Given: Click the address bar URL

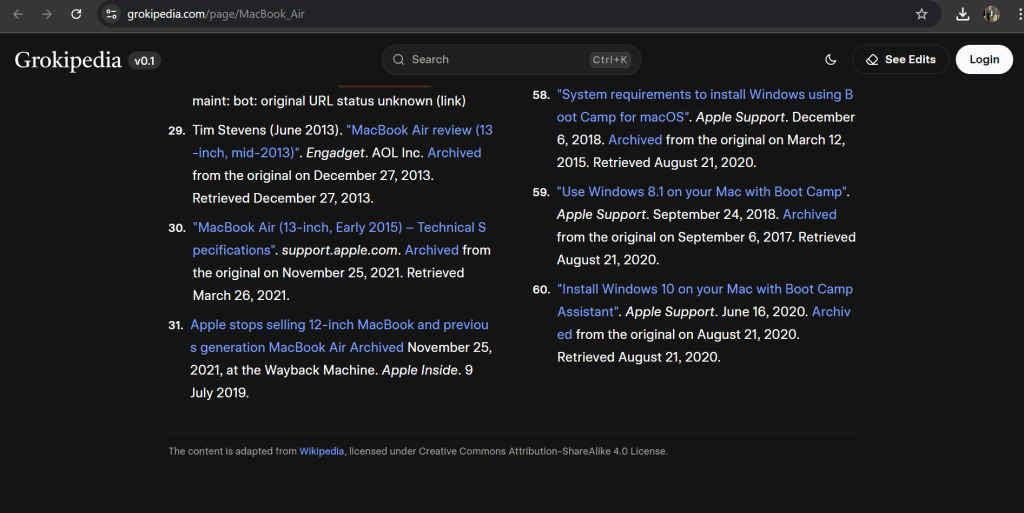Looking at the screenshot, I should click(x=215, y=14).
